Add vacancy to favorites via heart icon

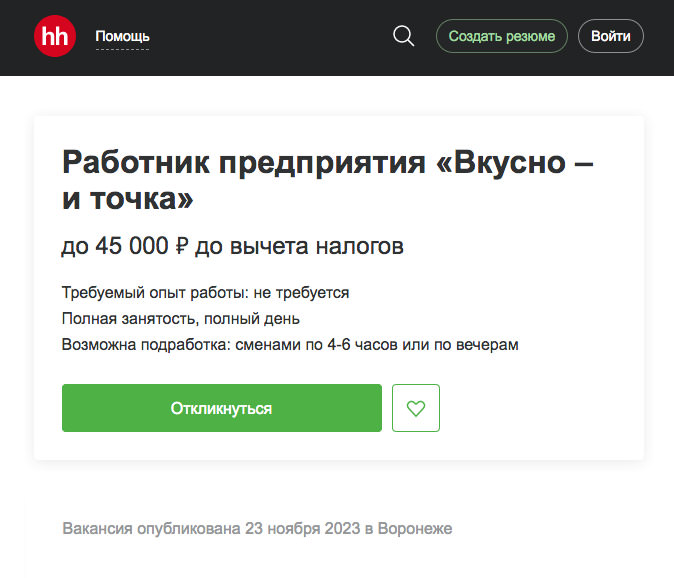416,408
